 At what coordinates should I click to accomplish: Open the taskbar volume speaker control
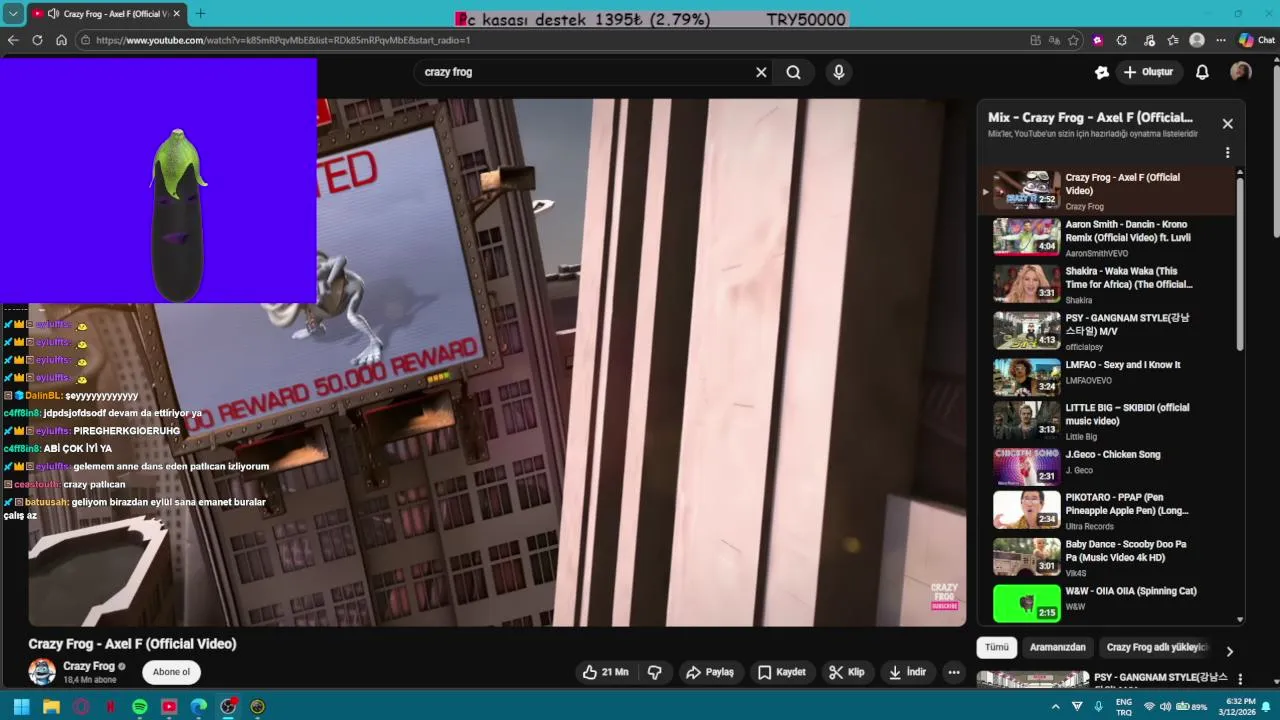1165,707
